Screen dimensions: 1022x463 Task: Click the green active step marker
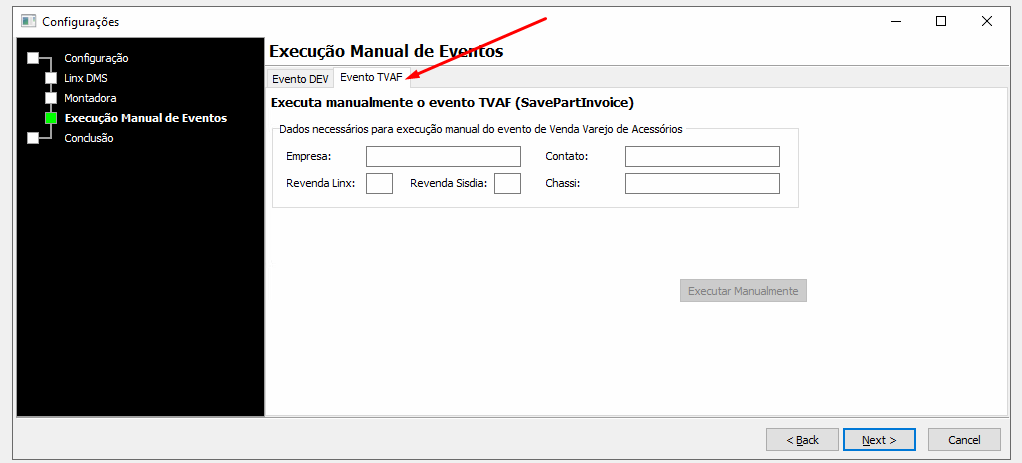click(x=51, y=118)
